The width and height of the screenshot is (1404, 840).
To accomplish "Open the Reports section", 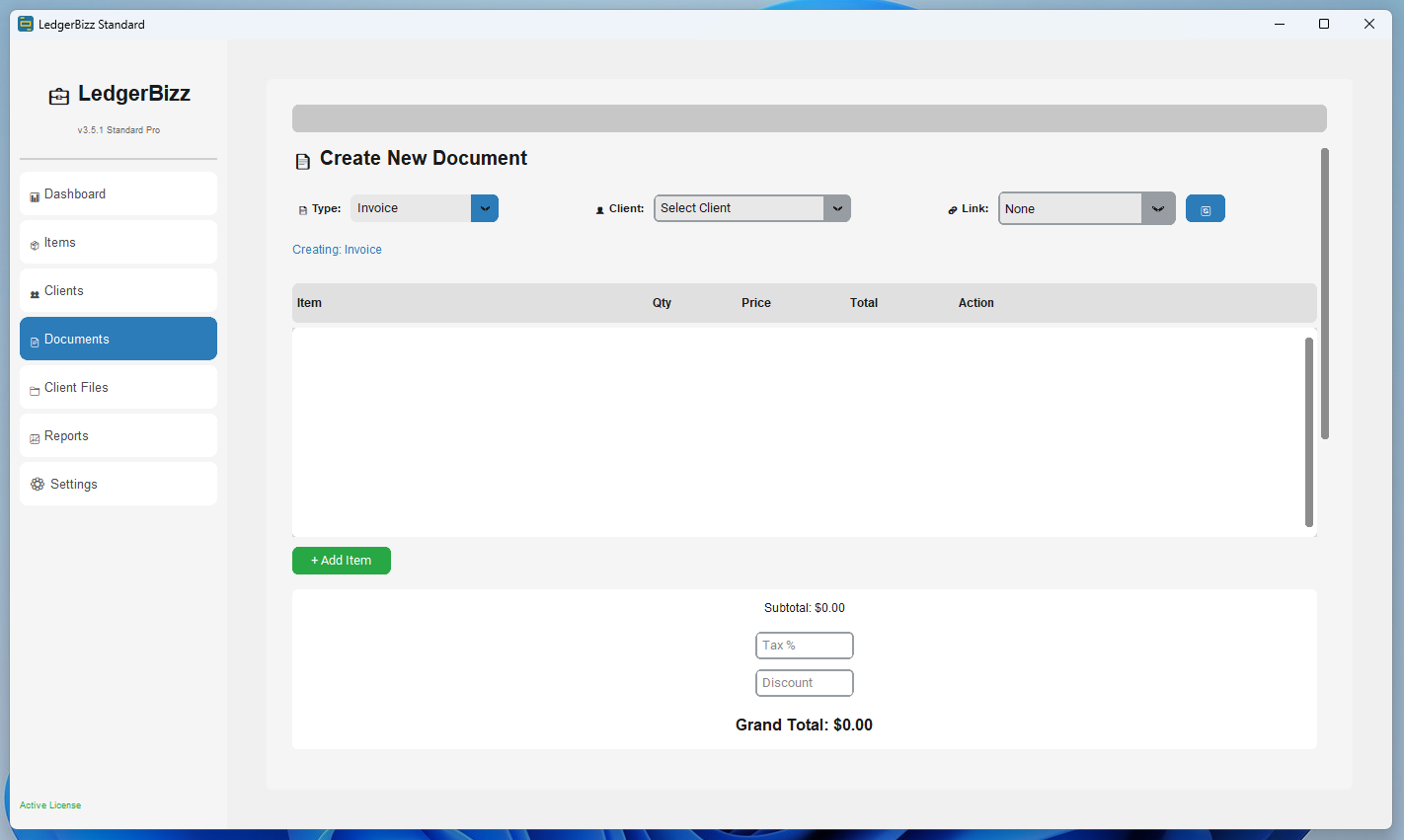I will coord(118,435).
